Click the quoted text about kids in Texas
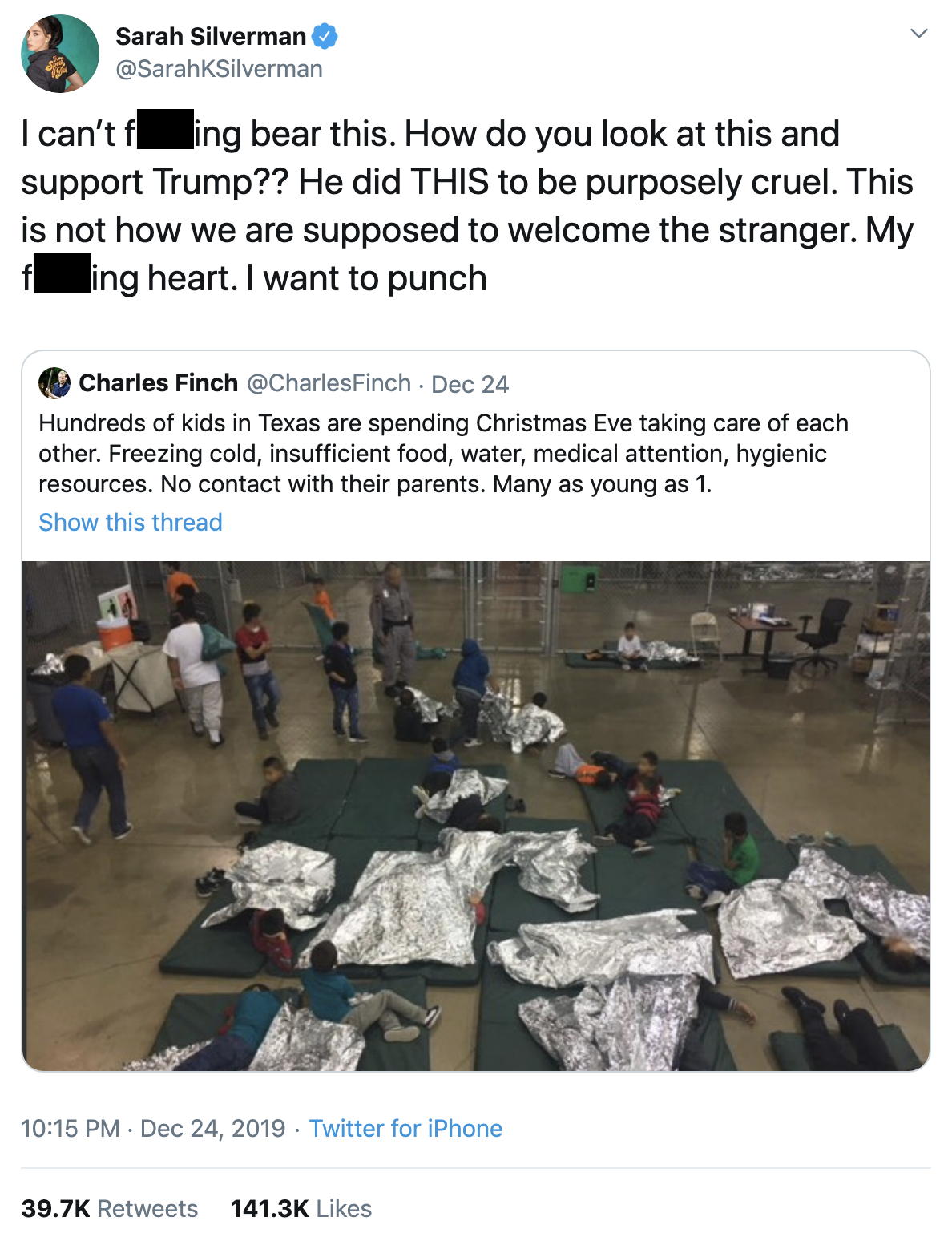952x1241 pixels. click(443, 454)
